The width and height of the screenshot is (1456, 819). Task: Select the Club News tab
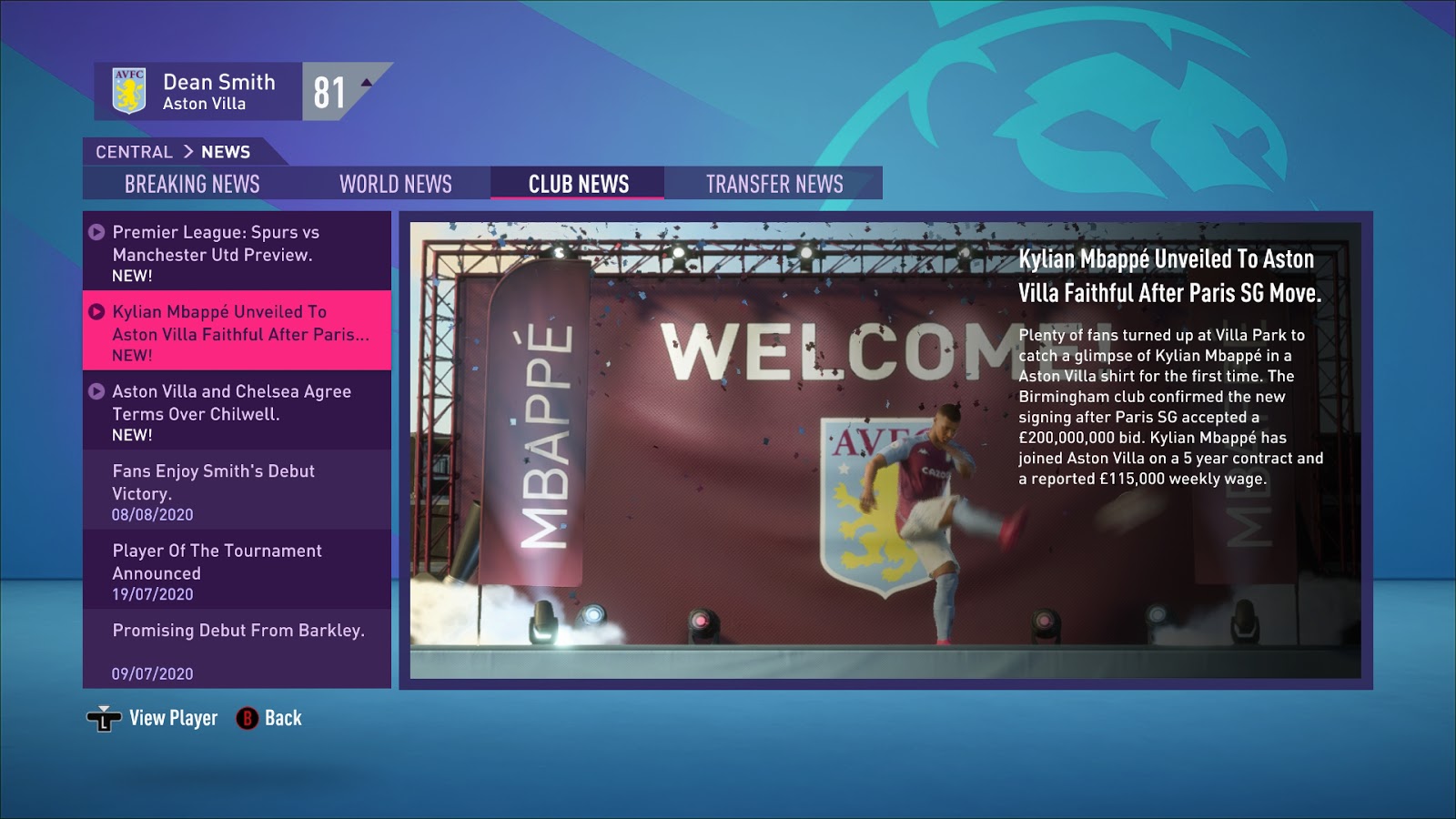coord(579,184)
